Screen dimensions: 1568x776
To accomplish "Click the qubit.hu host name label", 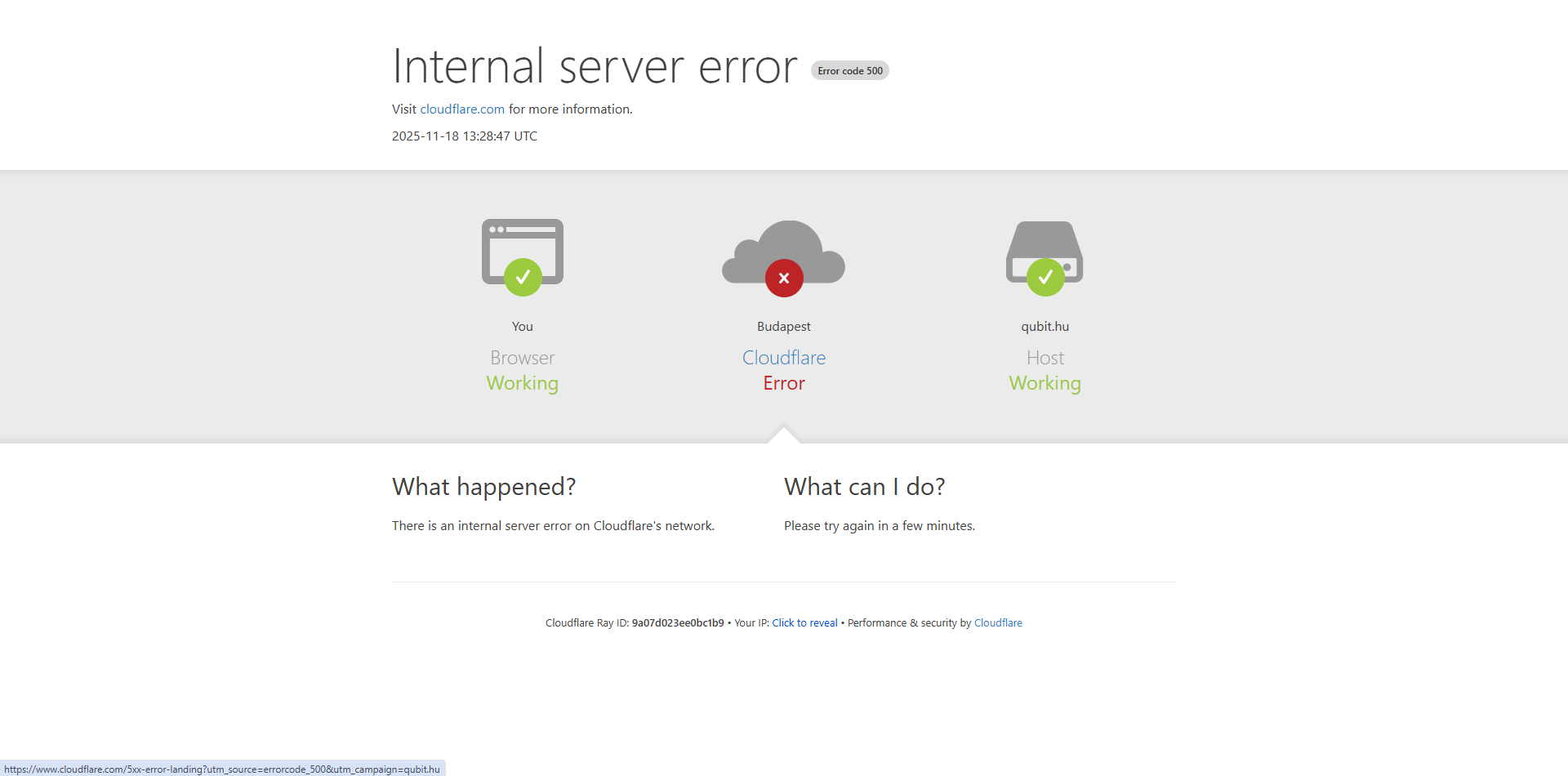I will tap(1045, 327).
